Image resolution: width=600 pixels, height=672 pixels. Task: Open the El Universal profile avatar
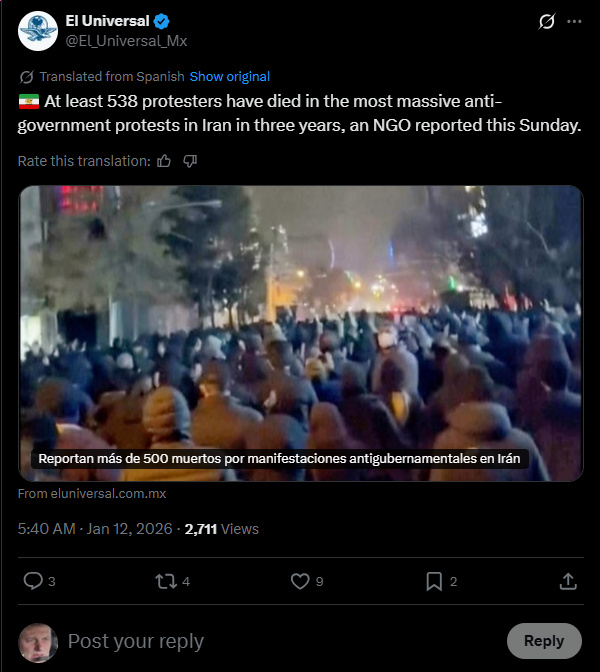38,31
